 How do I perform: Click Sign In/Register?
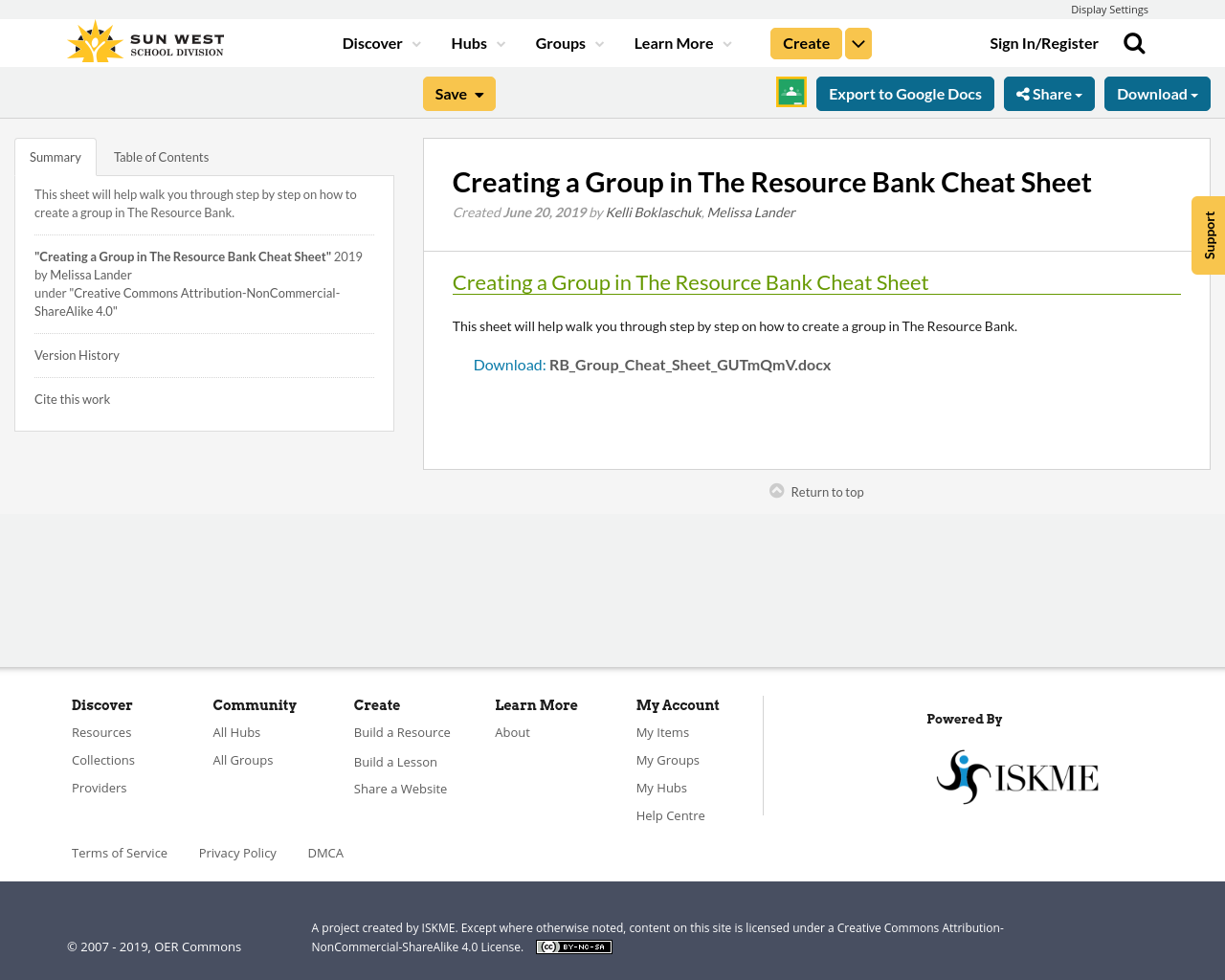1043,42
